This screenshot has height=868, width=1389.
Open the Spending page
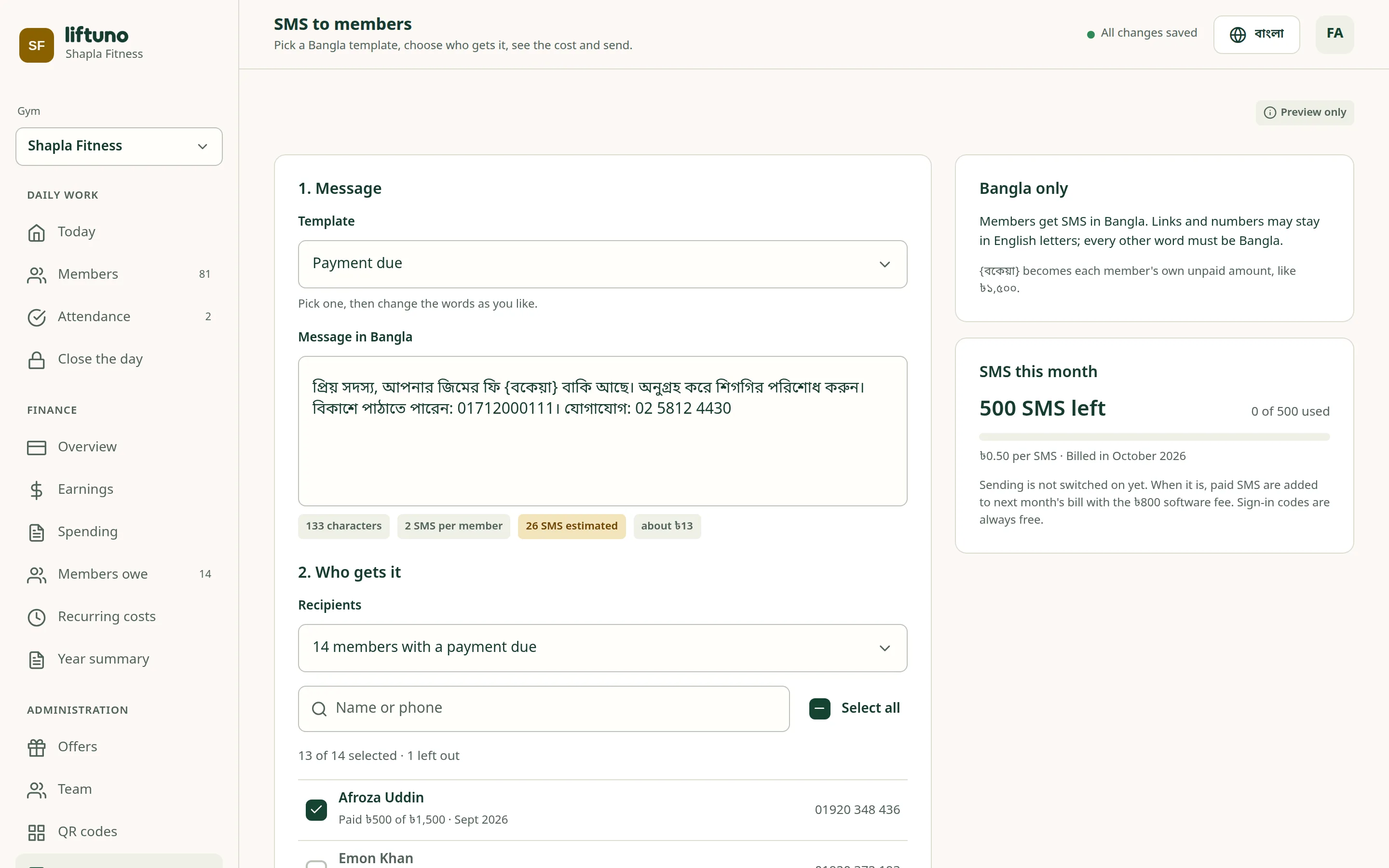coord(119,532)
